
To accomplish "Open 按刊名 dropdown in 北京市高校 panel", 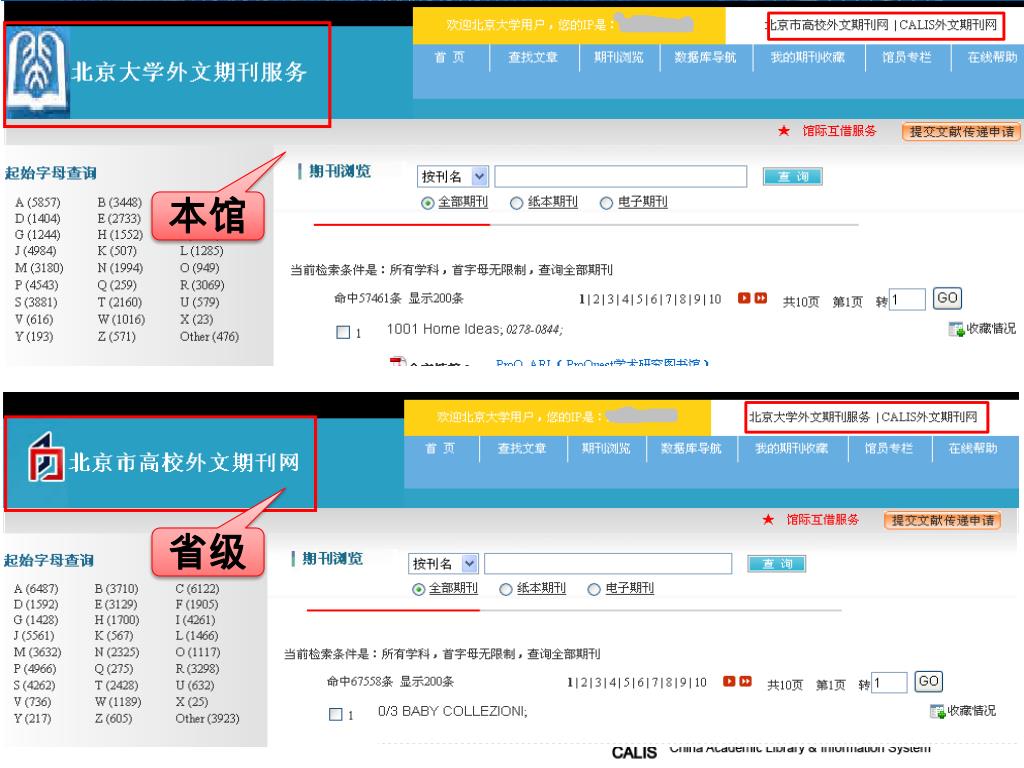I will (443, 563).
